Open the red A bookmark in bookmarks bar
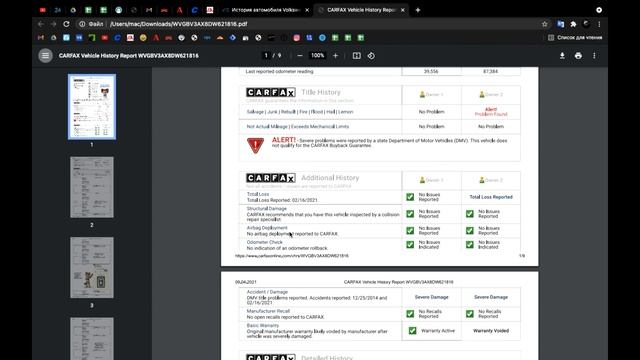The width and height of the screenshot is (640, 360). (156, 38)
